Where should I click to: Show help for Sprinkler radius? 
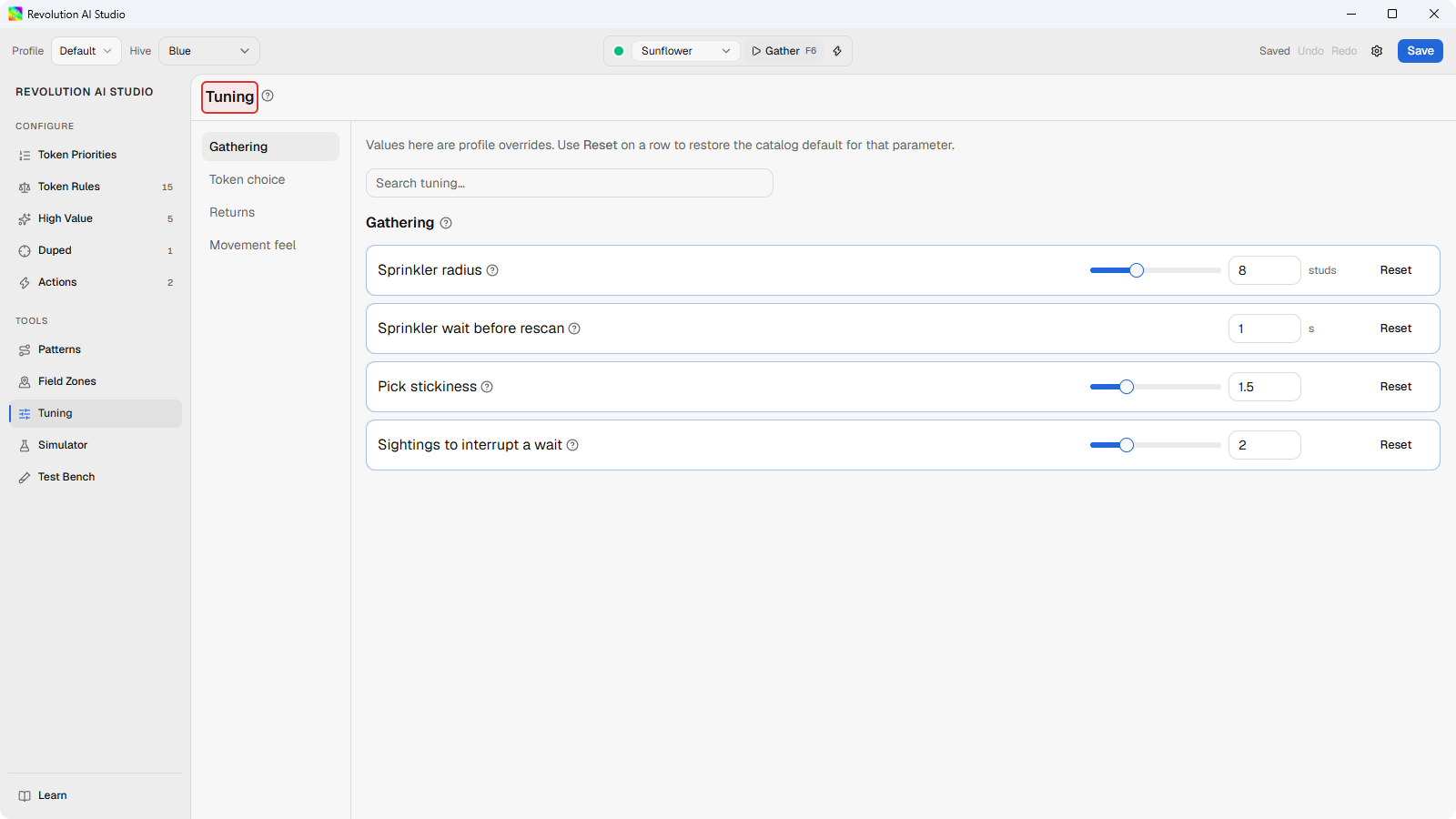click(x=492, y=270)
